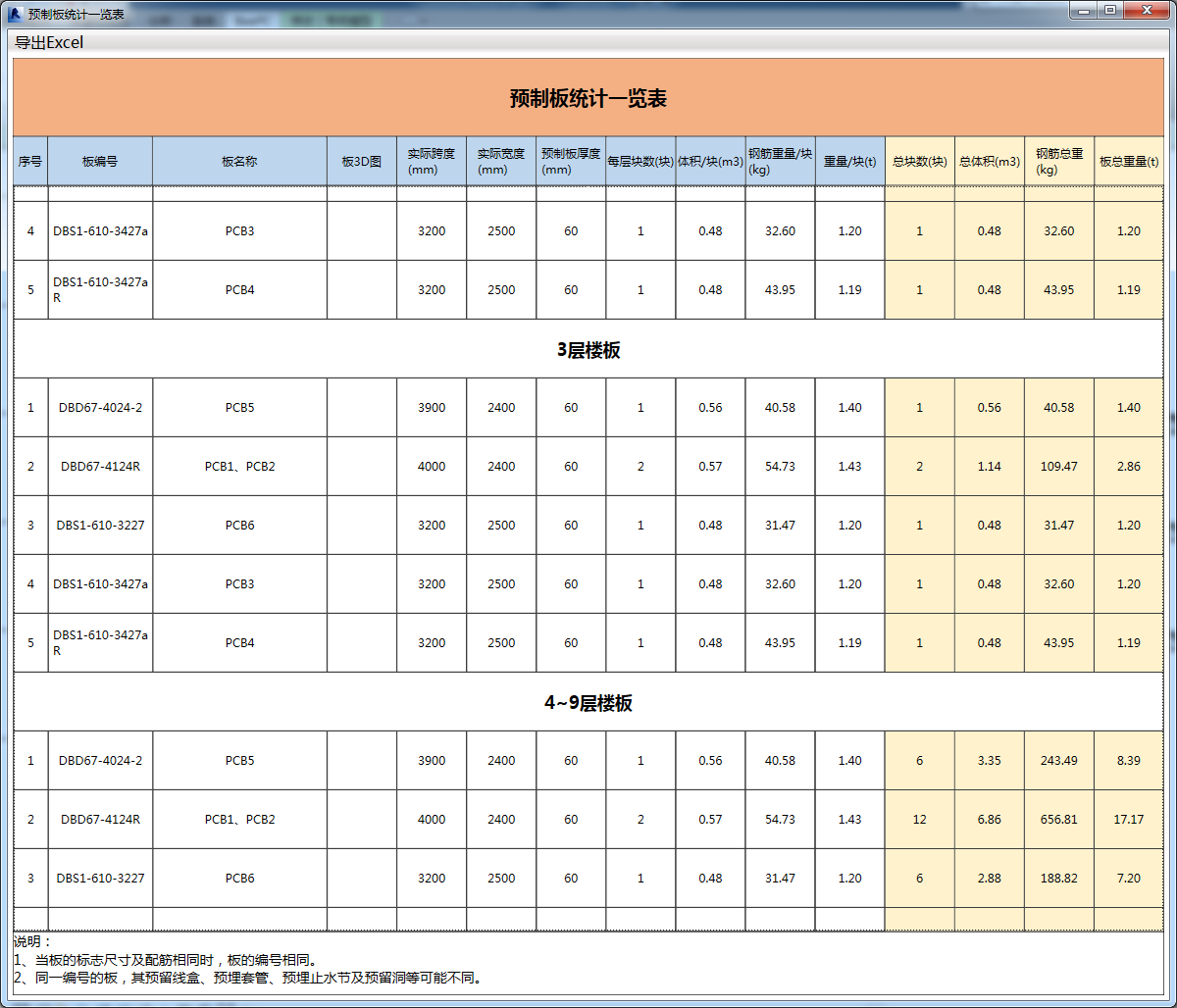Select the 188.82 steel total weight cell

coord(1059,879)
